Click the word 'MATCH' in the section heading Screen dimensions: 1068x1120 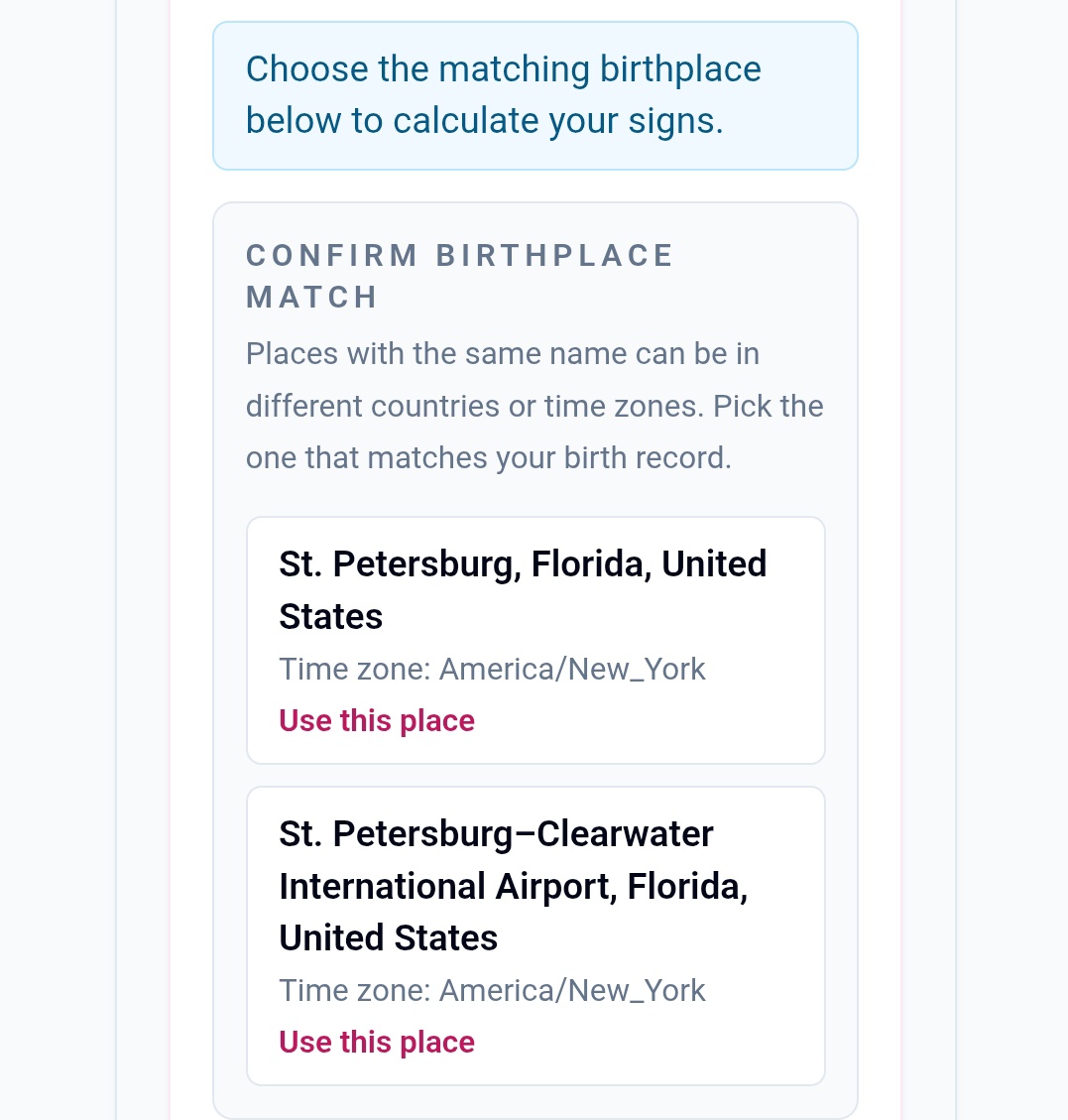point(312,298)
